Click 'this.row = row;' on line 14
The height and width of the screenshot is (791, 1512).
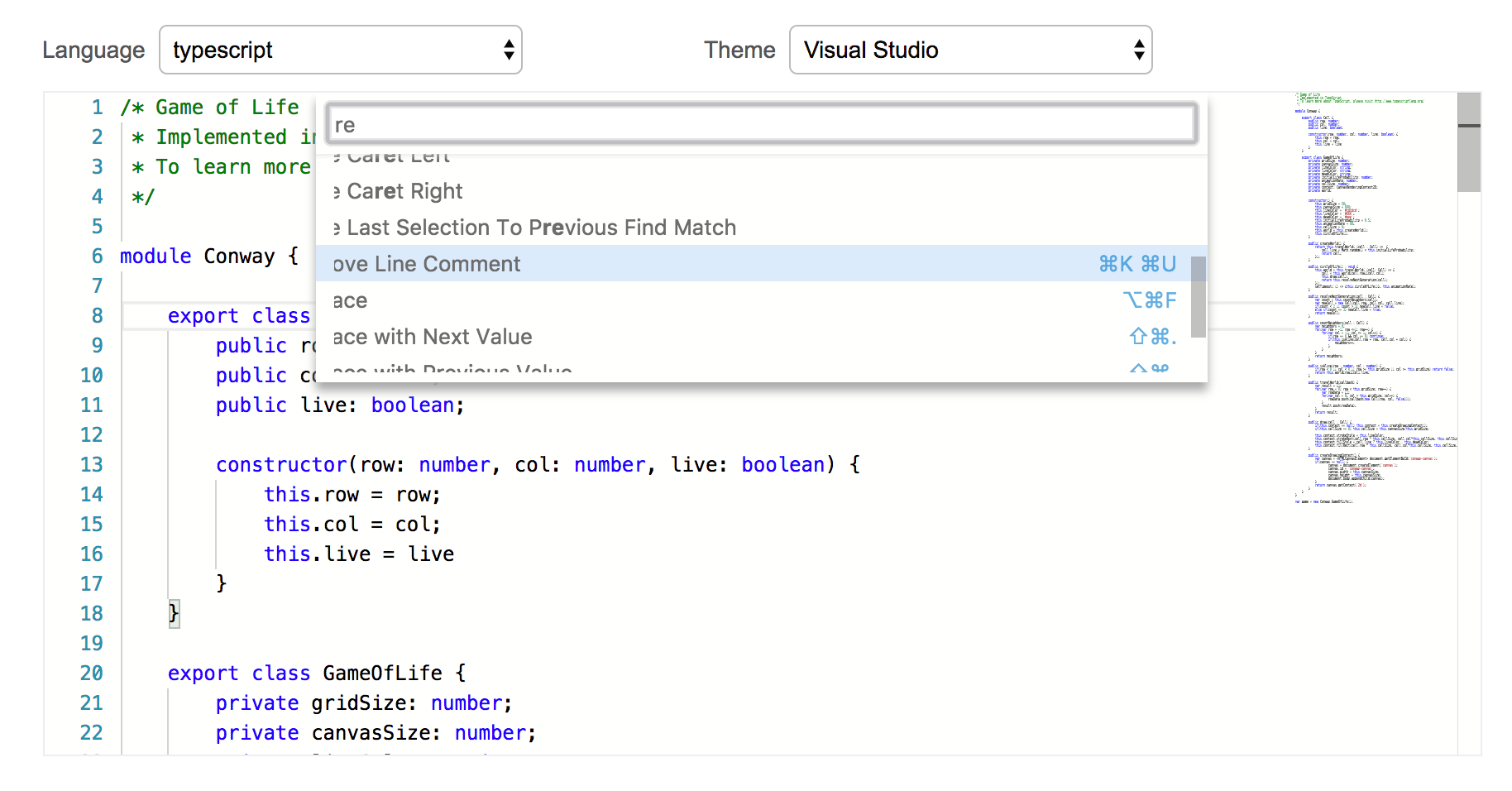[352, 495]
